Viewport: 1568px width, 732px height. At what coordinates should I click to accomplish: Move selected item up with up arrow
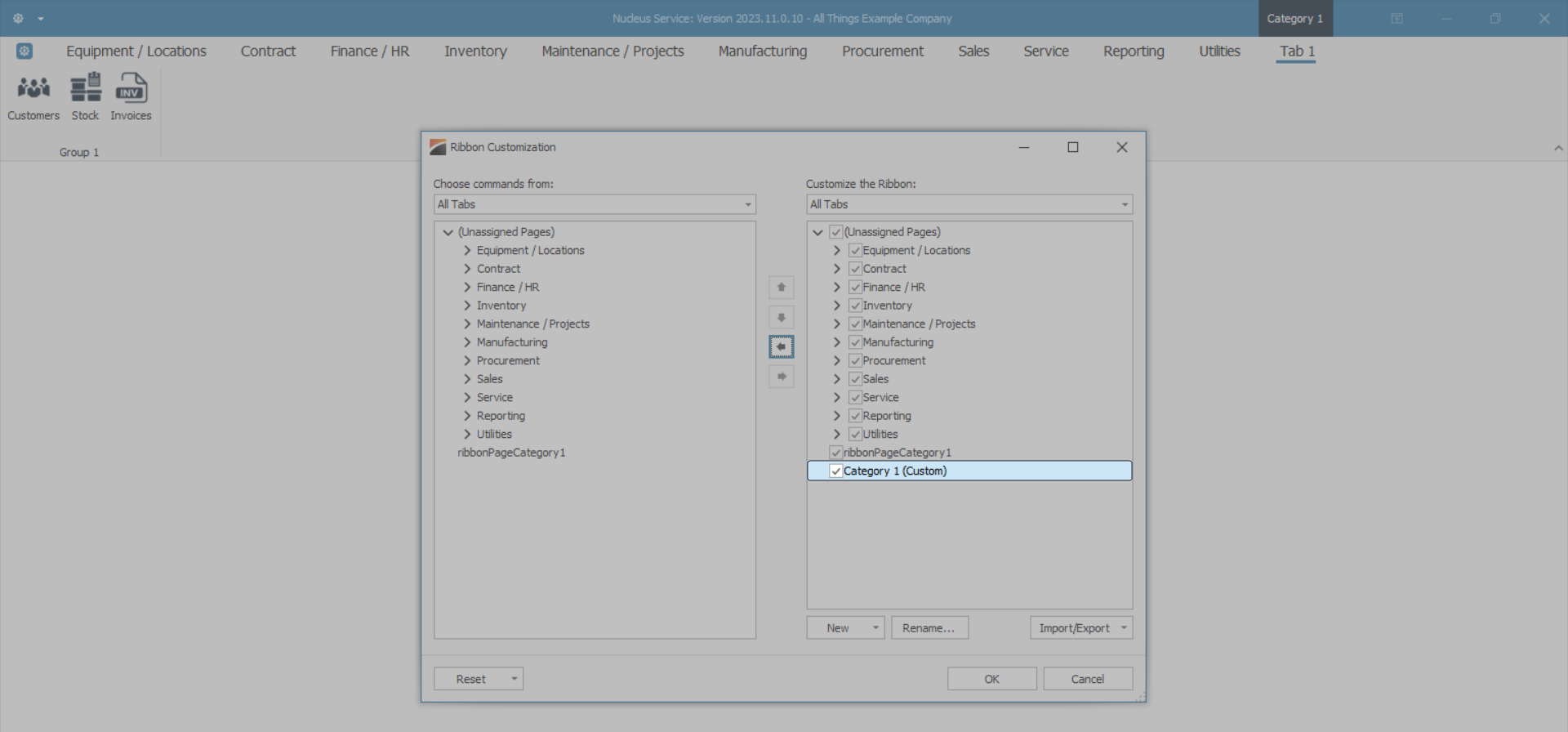pos(782,288)
